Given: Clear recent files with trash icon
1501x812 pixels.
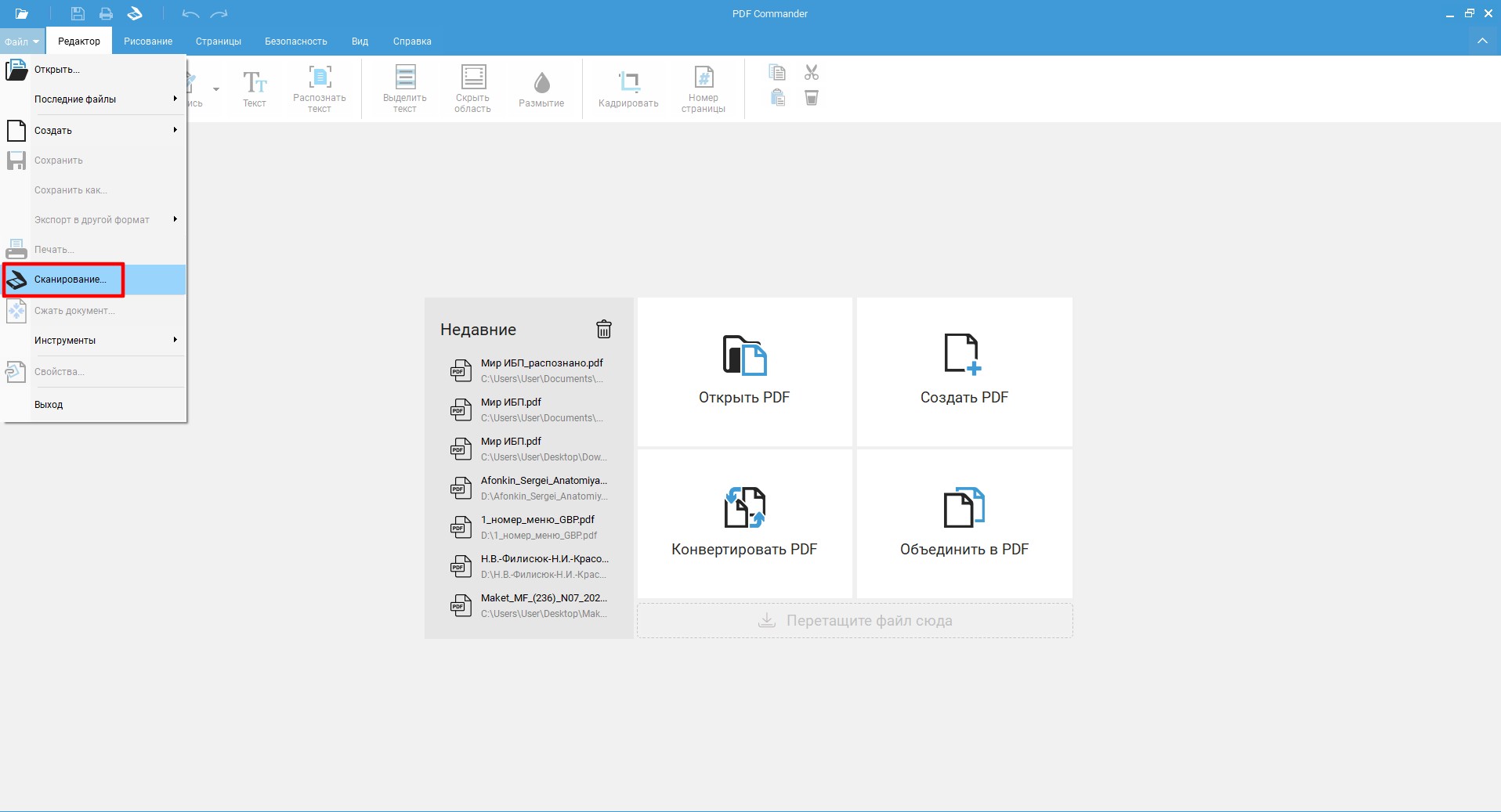Looking at the screenshot, I should tap(604, 329).
